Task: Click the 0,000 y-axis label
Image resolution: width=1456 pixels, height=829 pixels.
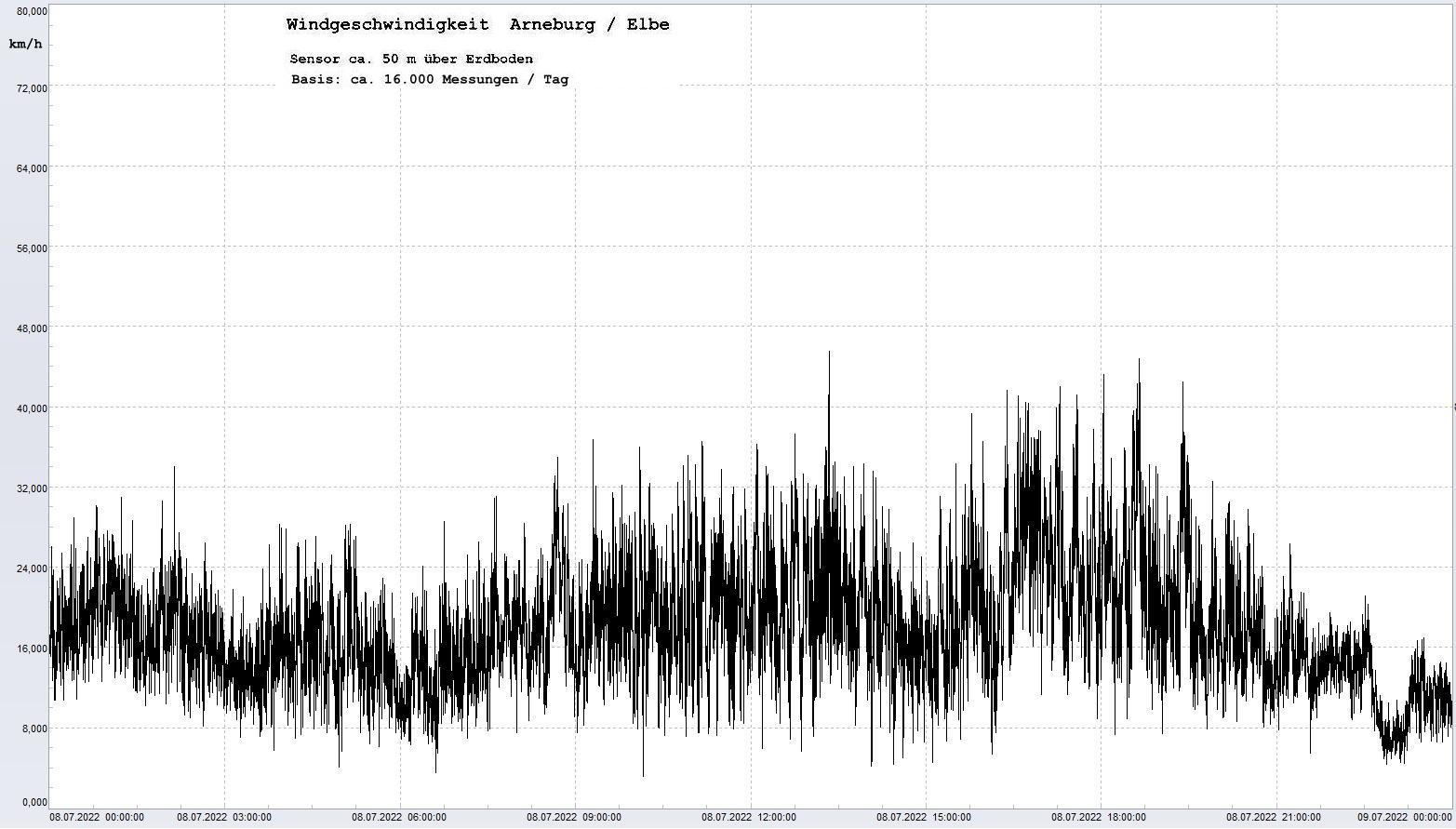Action: [x=34, y=802]
